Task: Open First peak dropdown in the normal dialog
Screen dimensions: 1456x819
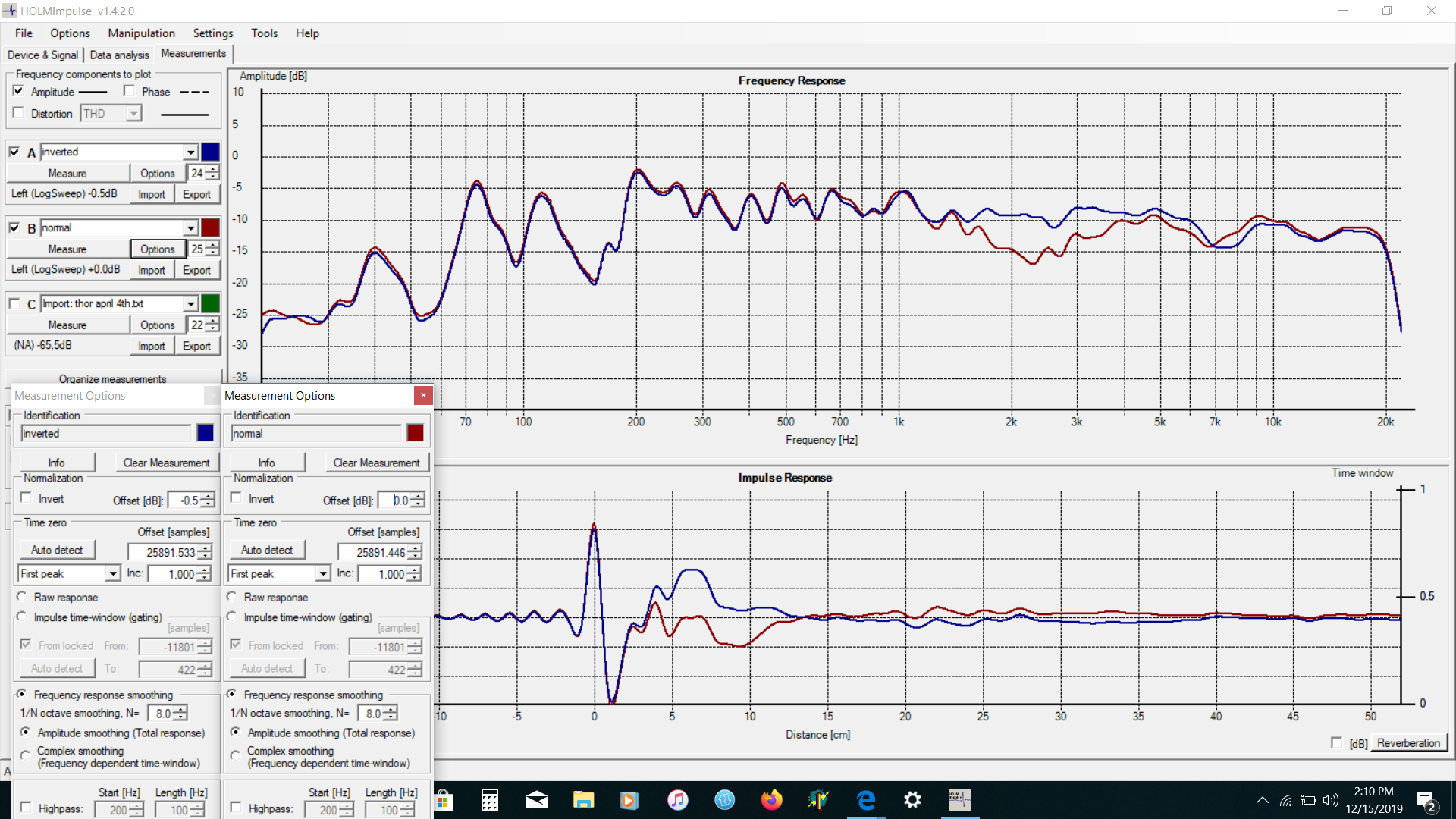Action: [322, 574]
